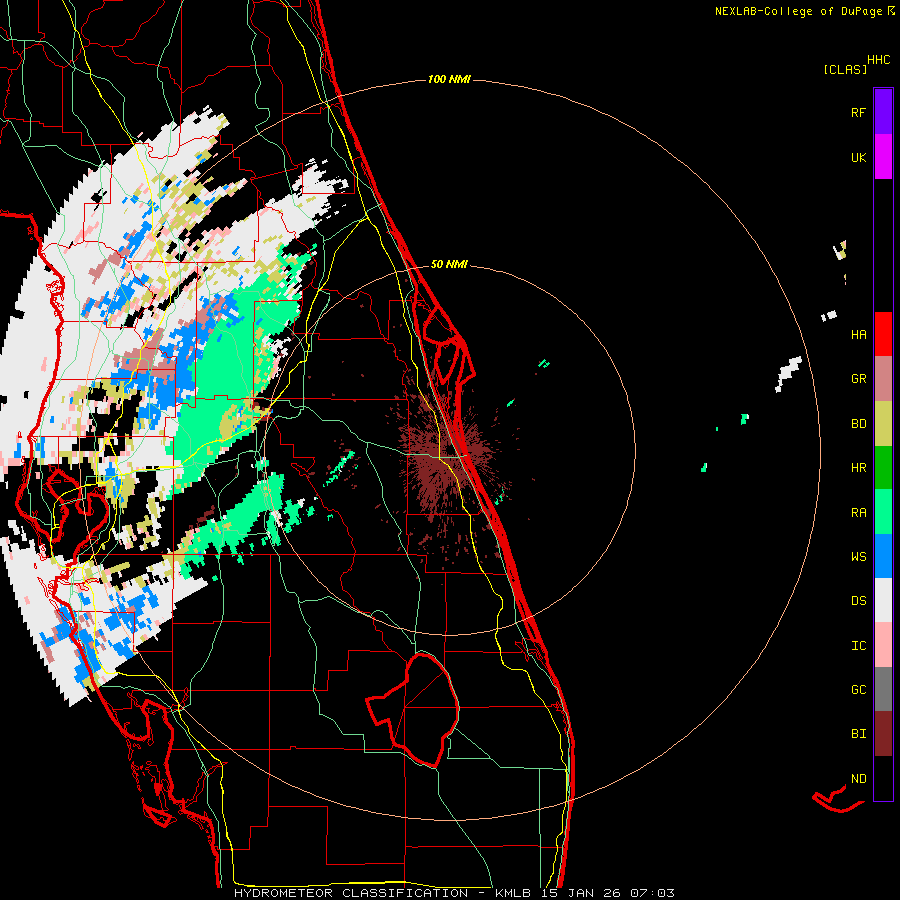Click the "100 NMI" range ring label
Viewport: 900px width, 900px height.
[x=449, y=79]
